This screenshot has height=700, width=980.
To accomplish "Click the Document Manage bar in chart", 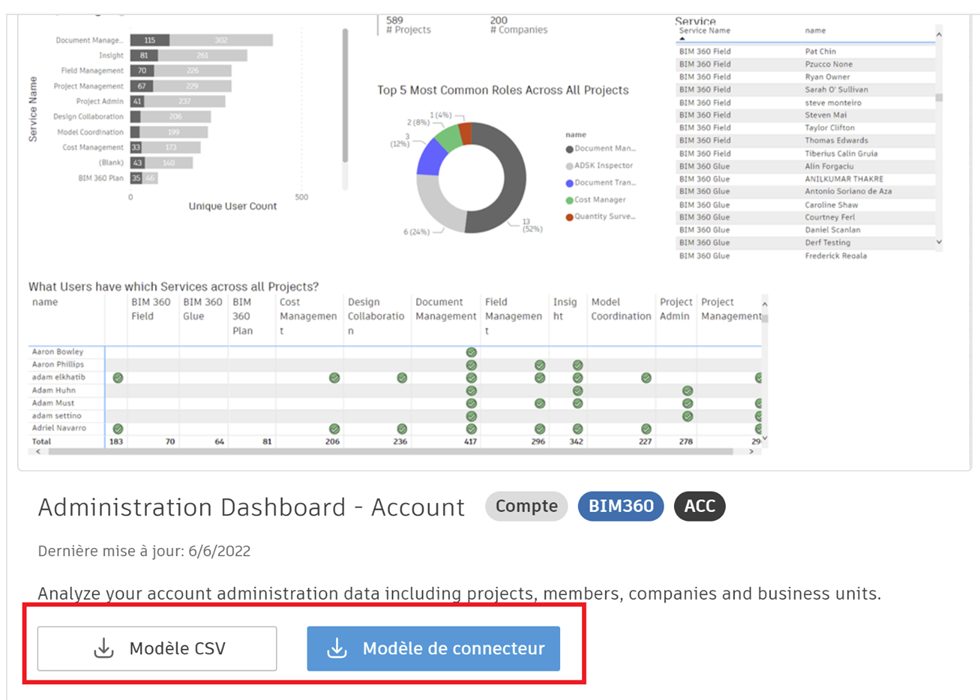I will [x=201, y=40].
